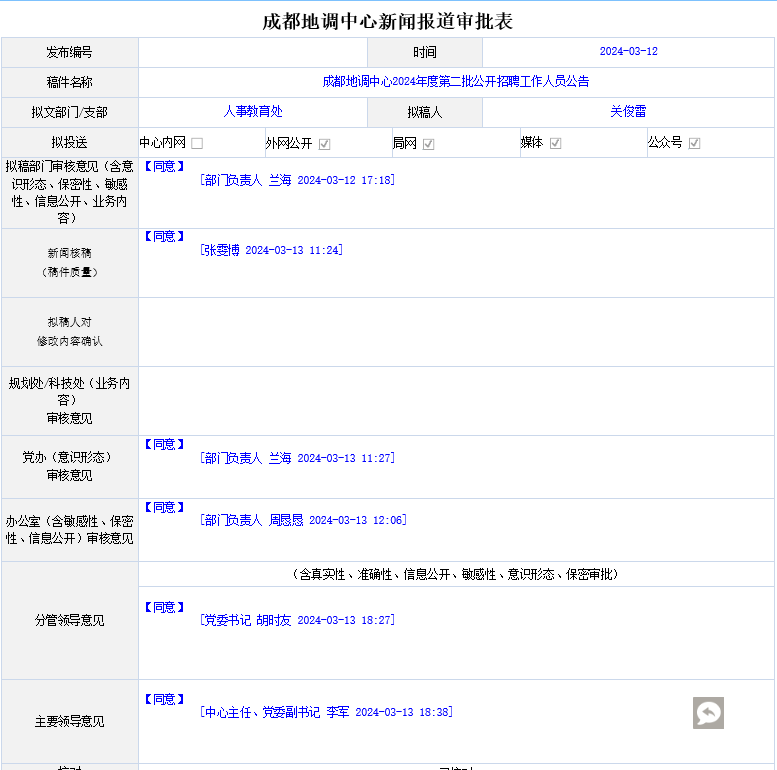777x770 pixels.
Task: Toggle the 公众号 checkbox
Action: point(694,144)
